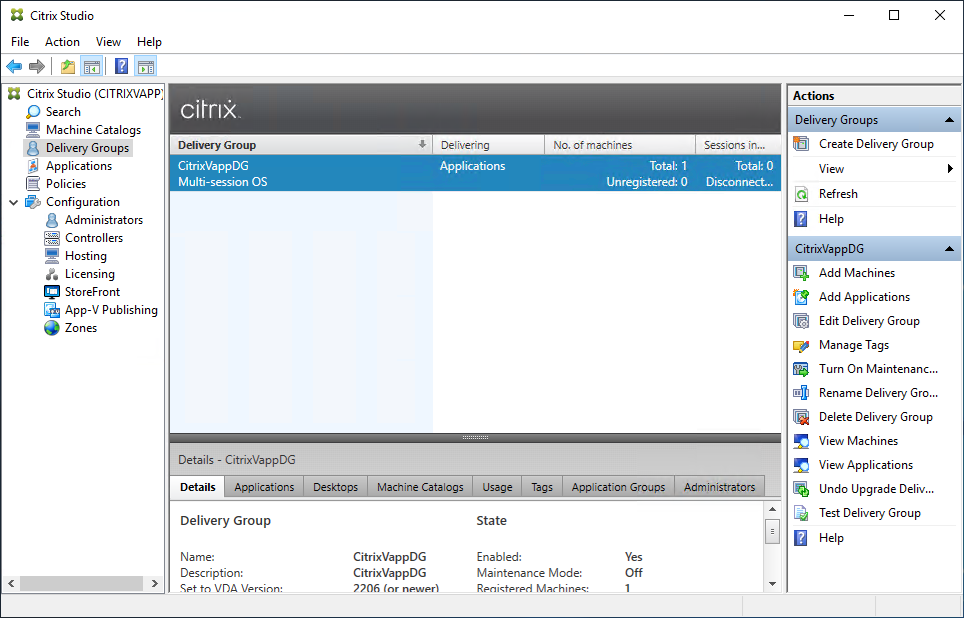Switch to the Machine Catalogs tab
This screenshot has width=964, height=618.
pos(421,486)
